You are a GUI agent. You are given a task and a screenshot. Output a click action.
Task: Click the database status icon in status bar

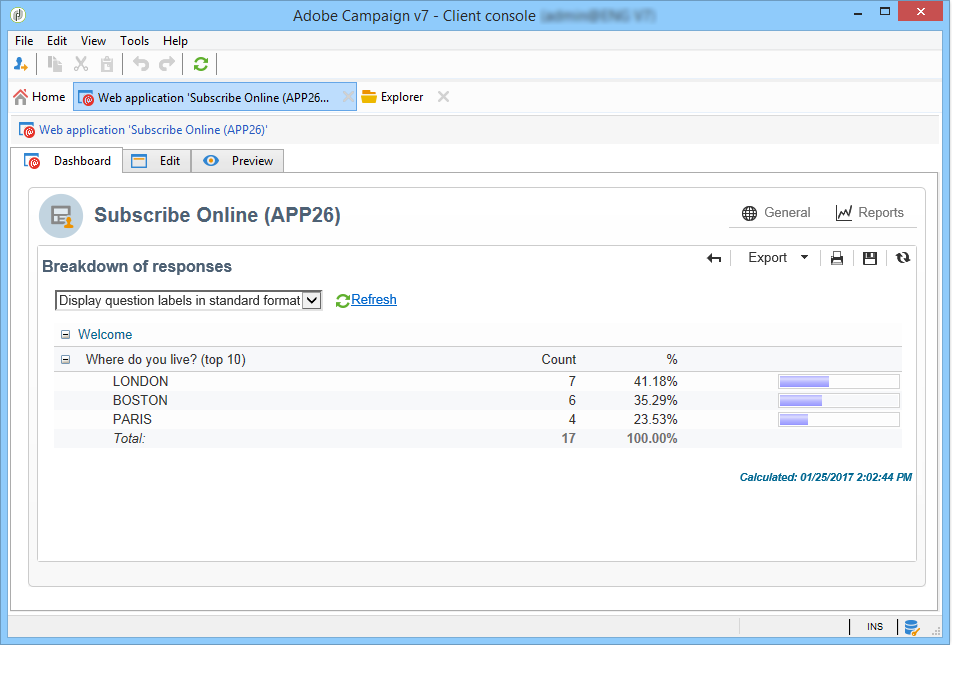[x=912, y=627]
